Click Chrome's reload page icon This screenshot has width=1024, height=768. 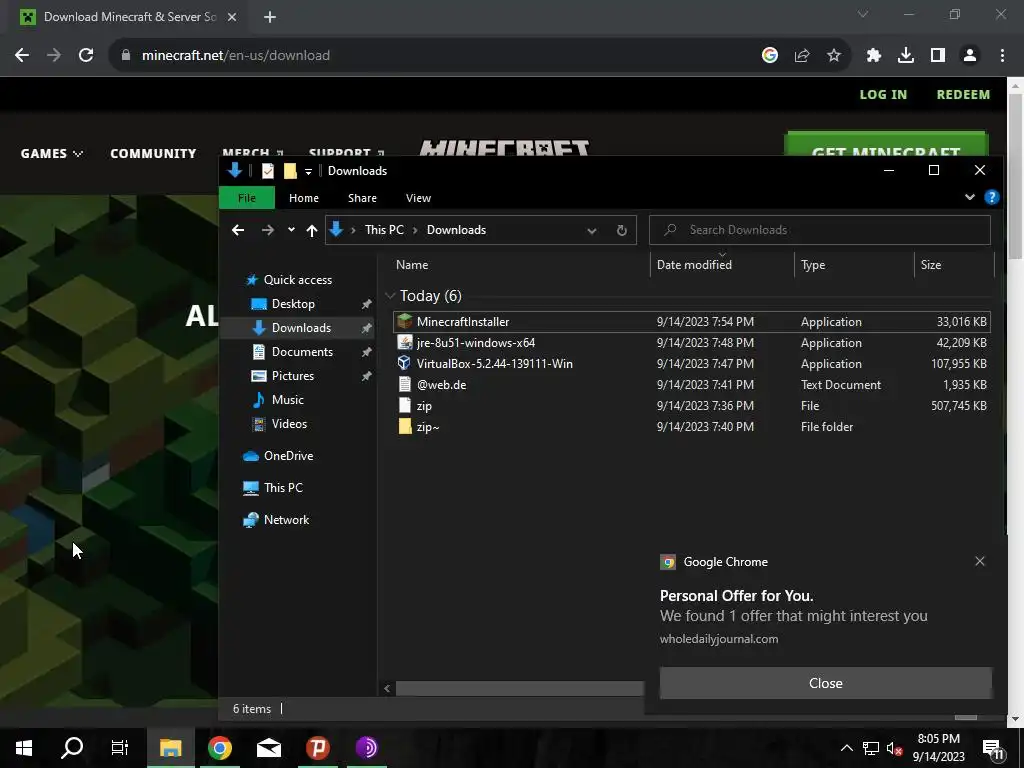[x=86, y=56]
